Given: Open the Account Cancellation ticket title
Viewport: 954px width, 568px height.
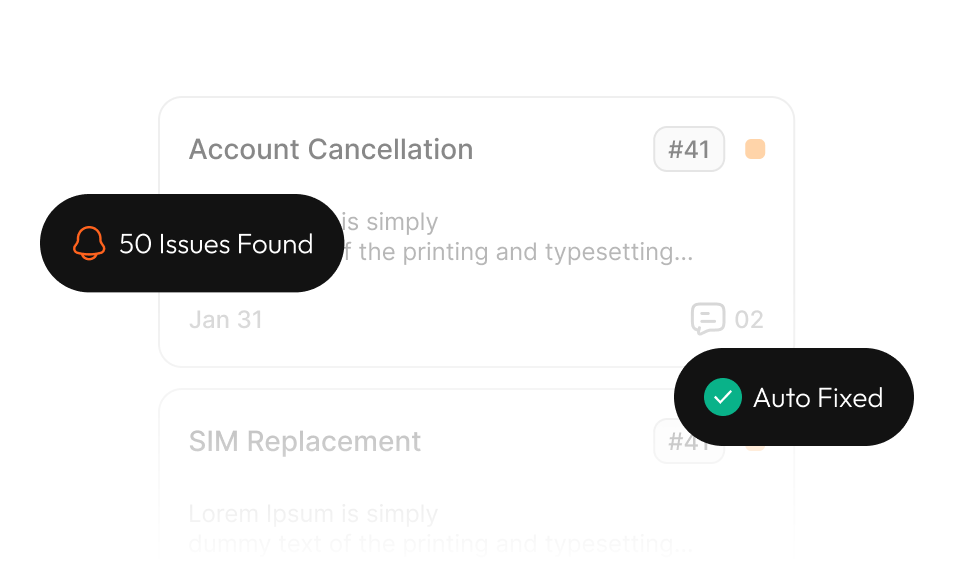Looking at the screenshot, I should pos(330,150).
